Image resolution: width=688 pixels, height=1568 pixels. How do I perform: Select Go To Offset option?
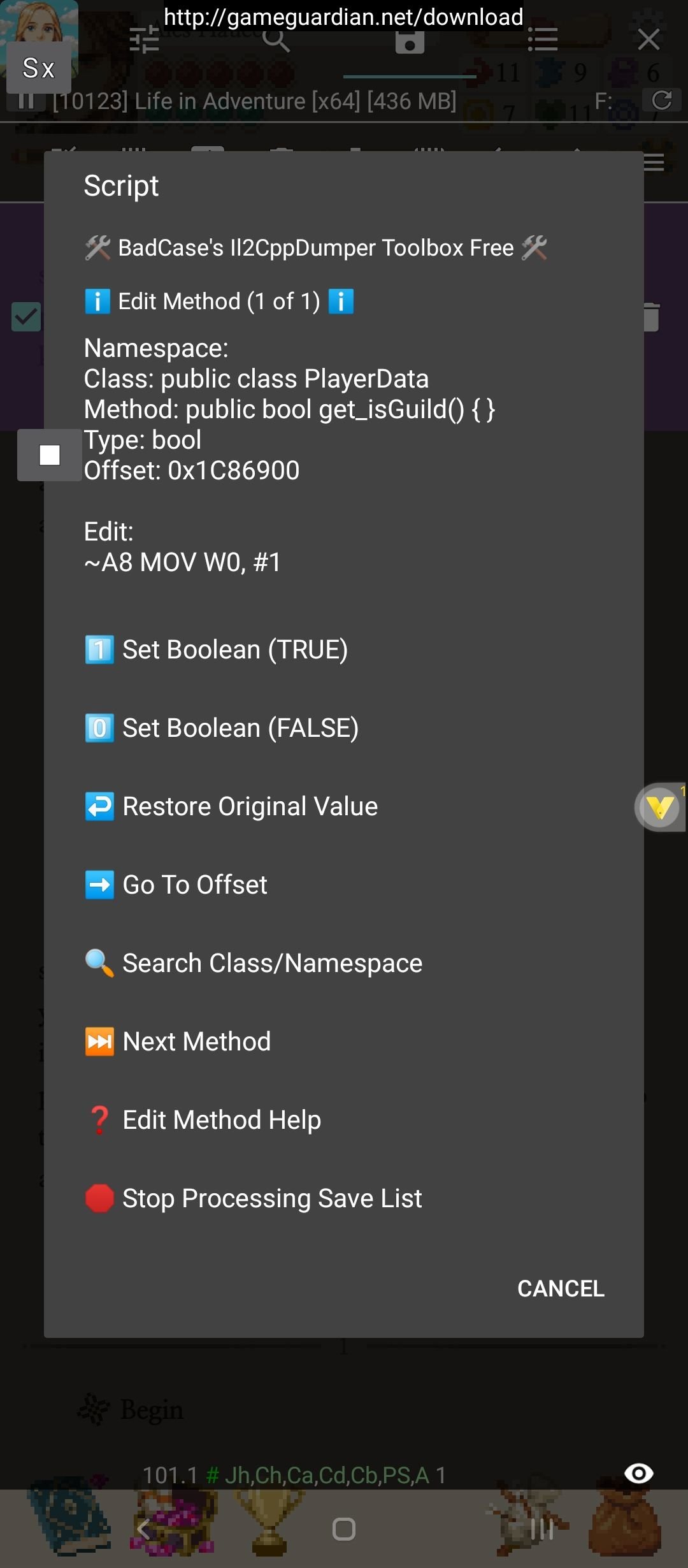pyautogui.click(x=194, y=885)
